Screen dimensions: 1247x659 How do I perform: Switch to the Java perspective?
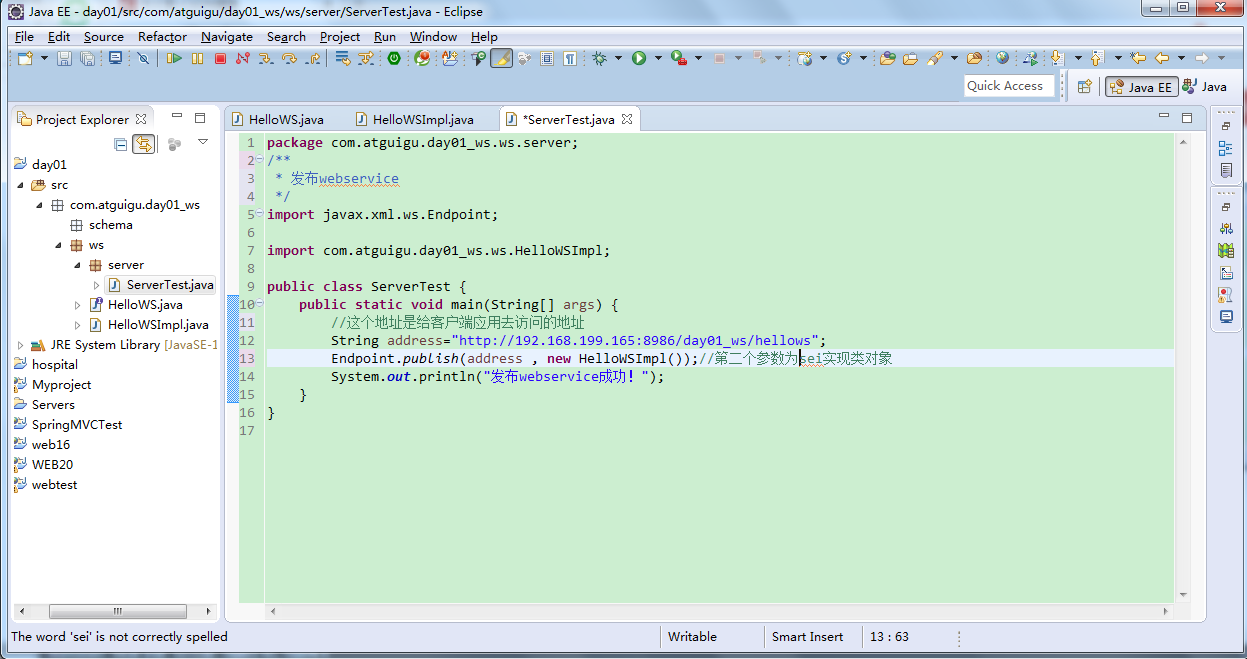pos(1204,87)
